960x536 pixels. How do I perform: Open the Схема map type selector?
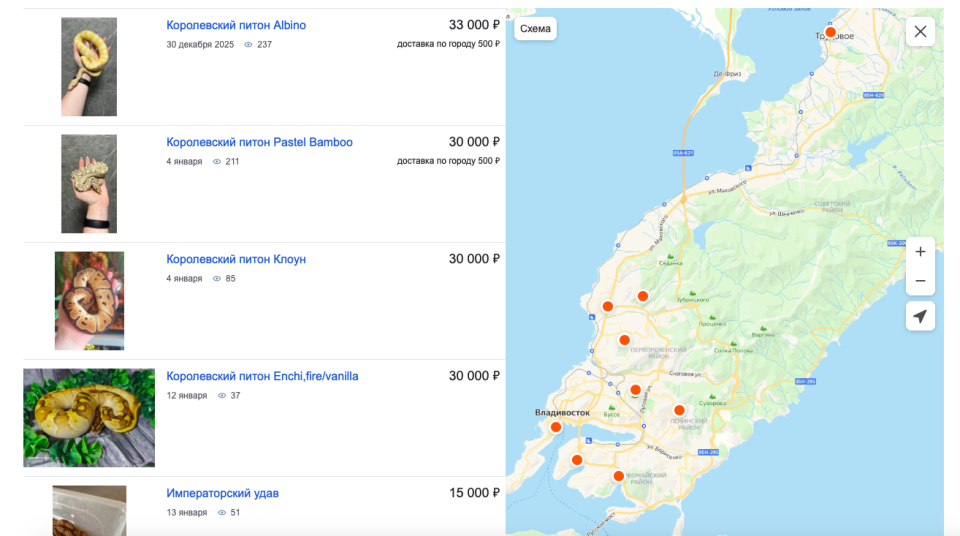535,29
